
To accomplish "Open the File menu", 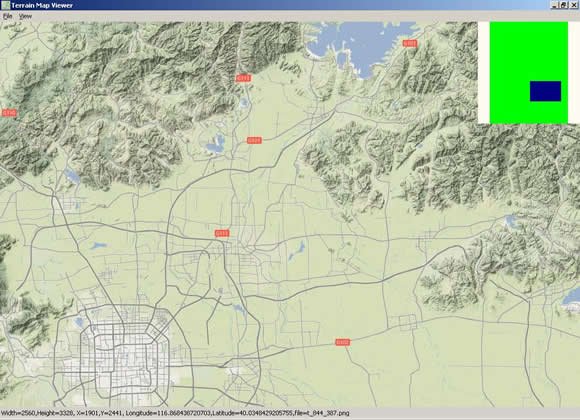I will click(x=7, y=16).
